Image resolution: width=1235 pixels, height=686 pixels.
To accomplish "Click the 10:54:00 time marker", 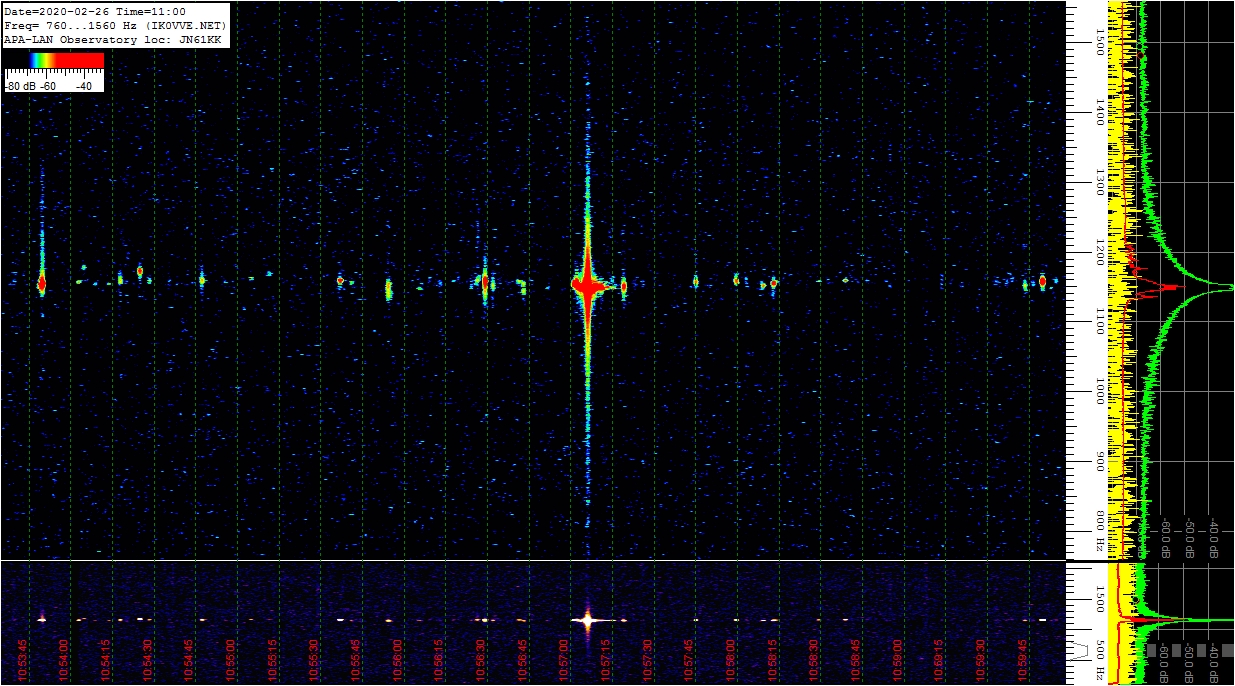I will tap(64, 660).
